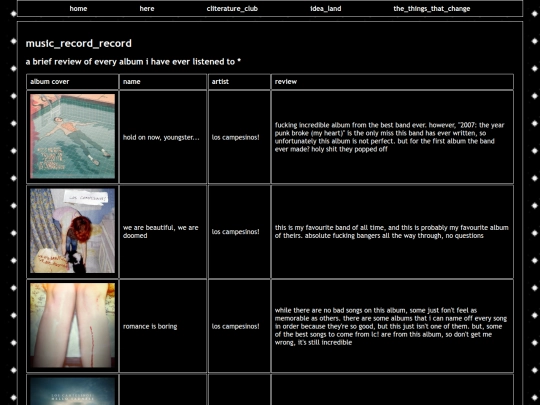Click the music_record_record page heading

79,43
